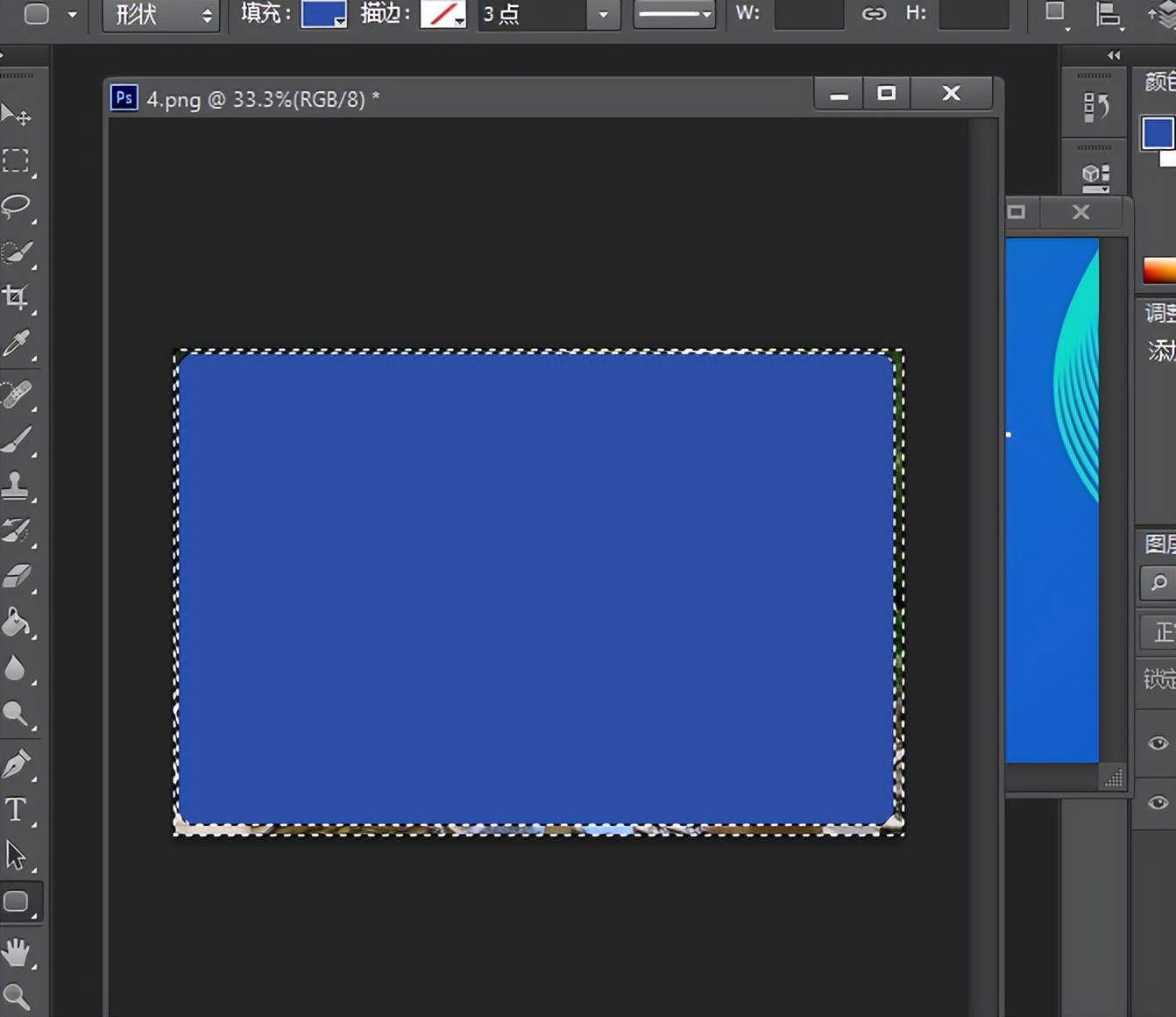Open the 填充 fill color picker

(323, 14)
